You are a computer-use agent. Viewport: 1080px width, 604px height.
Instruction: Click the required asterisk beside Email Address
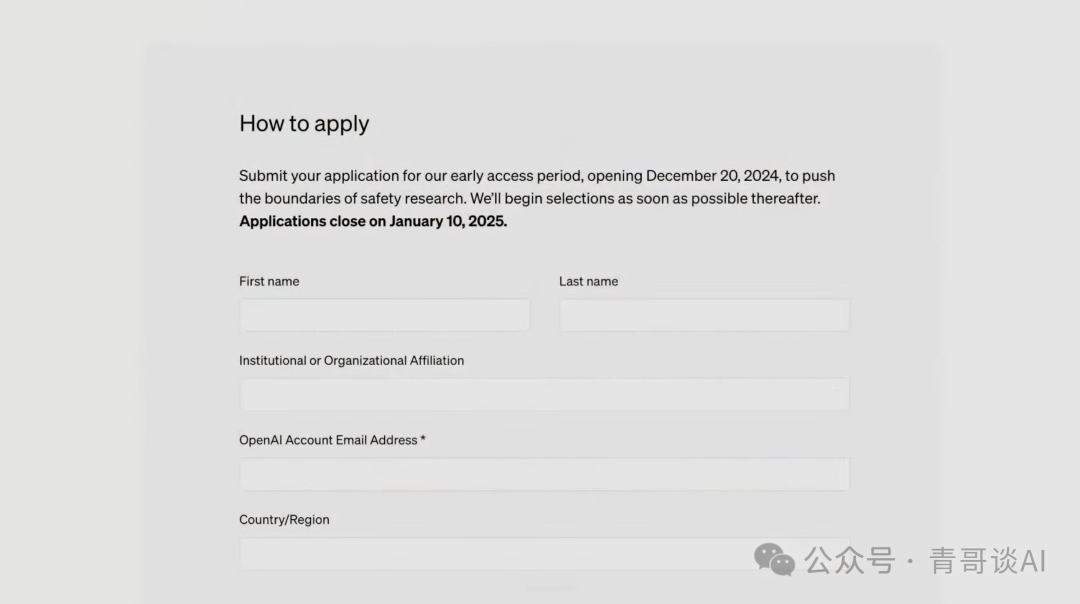[423, 439]
